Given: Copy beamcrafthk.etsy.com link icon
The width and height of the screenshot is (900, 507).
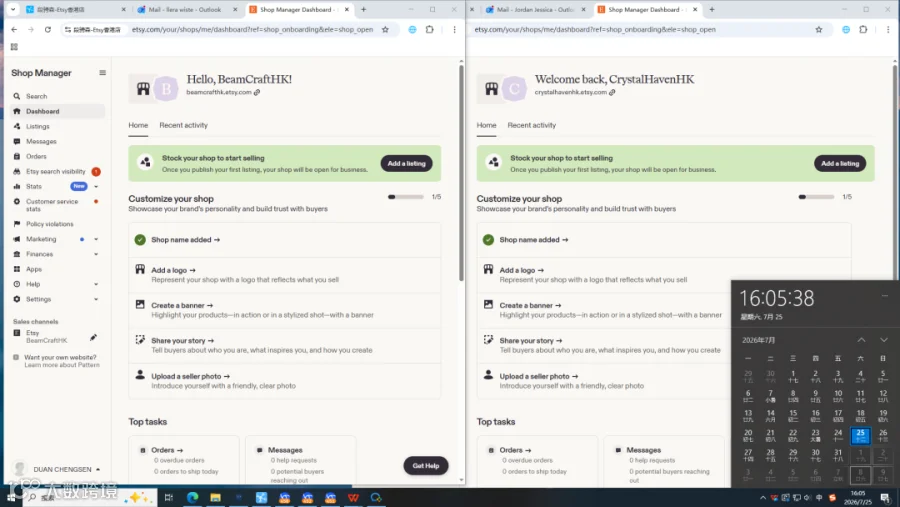Looking at the screenshot, I should pyautogui.click(x=257, y=92).
